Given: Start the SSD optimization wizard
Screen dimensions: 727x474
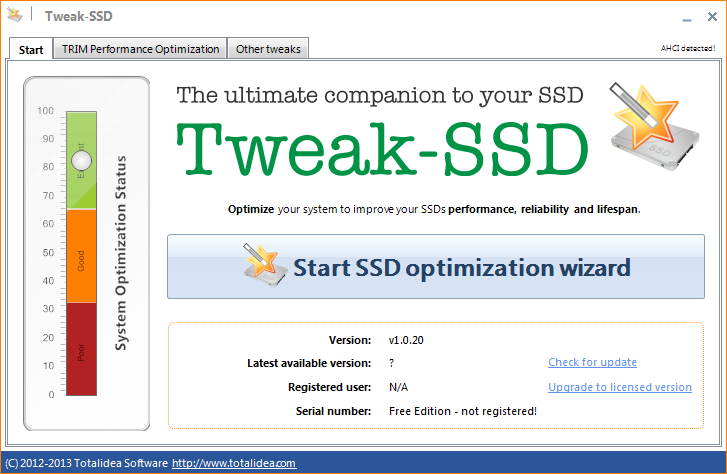Looking at the screenshot, I should [x=436, y=267].
